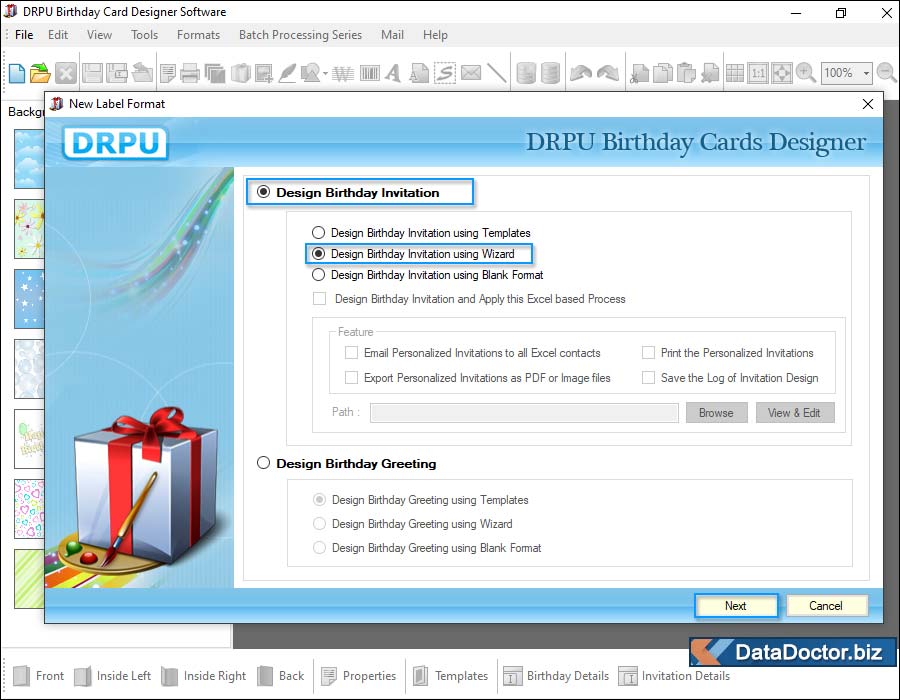Click the Next button
This screenshot has height=700, width=900.
[x=736, y=605]
